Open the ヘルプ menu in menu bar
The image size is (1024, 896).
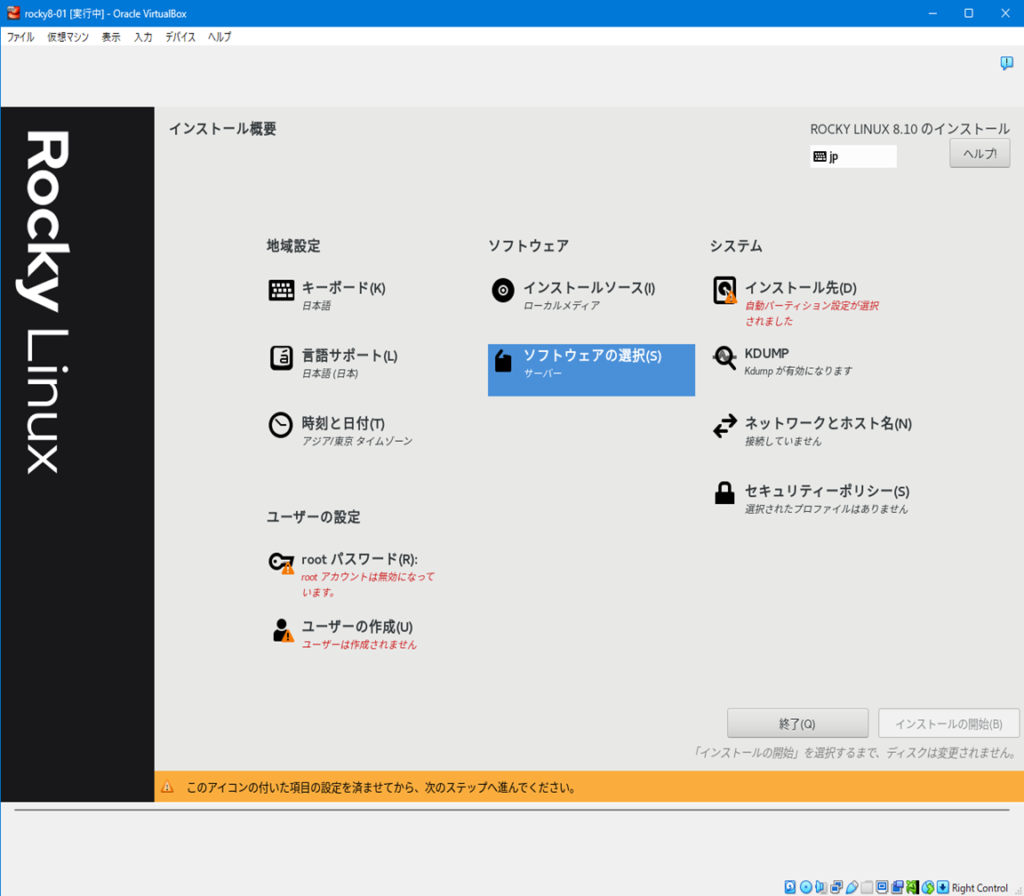(x=219, y=37)
